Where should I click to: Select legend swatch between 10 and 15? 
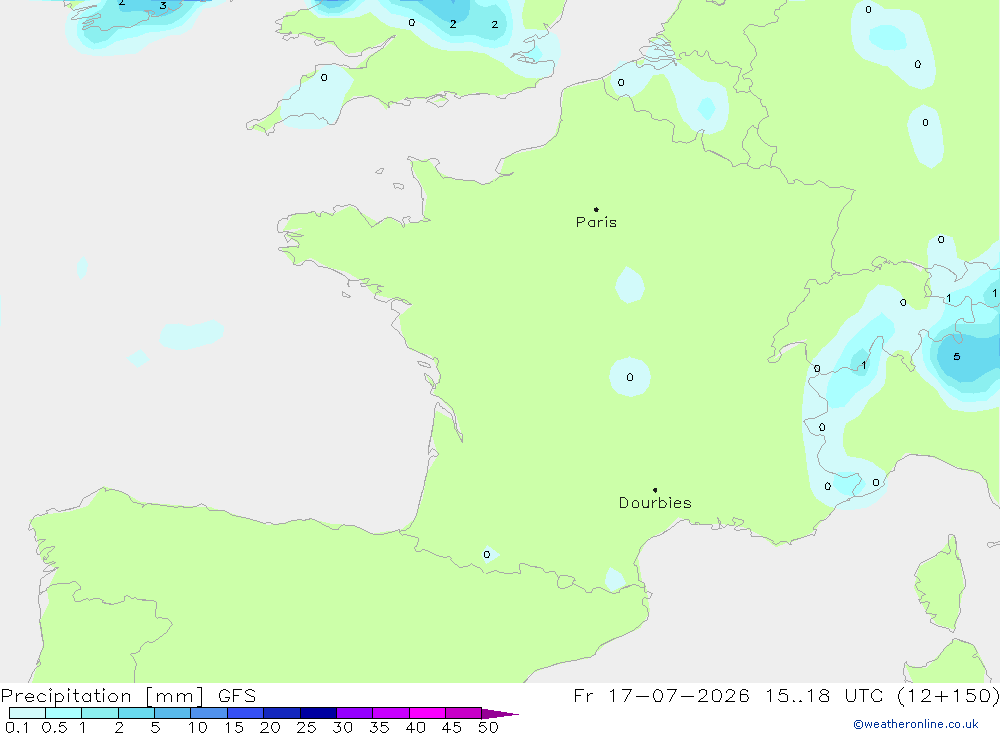(209, 713)
